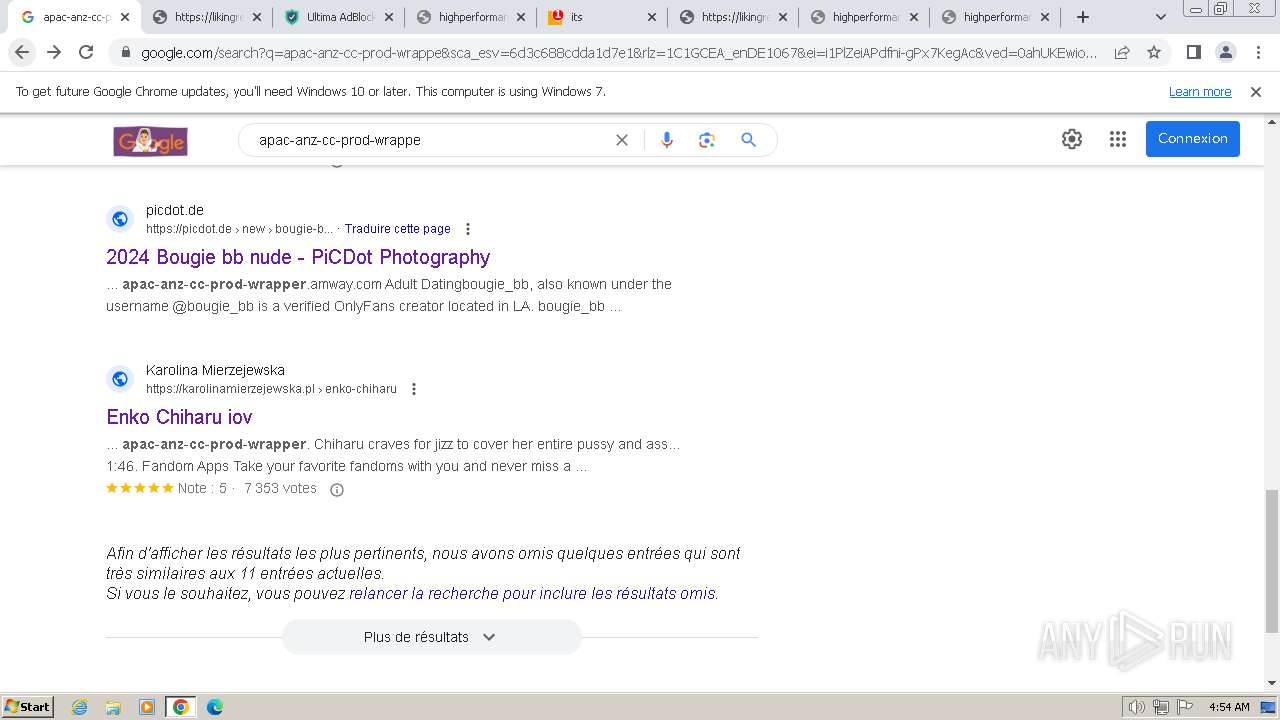Switch to the Ultima AdBlock tab

[x=338, y=17]
